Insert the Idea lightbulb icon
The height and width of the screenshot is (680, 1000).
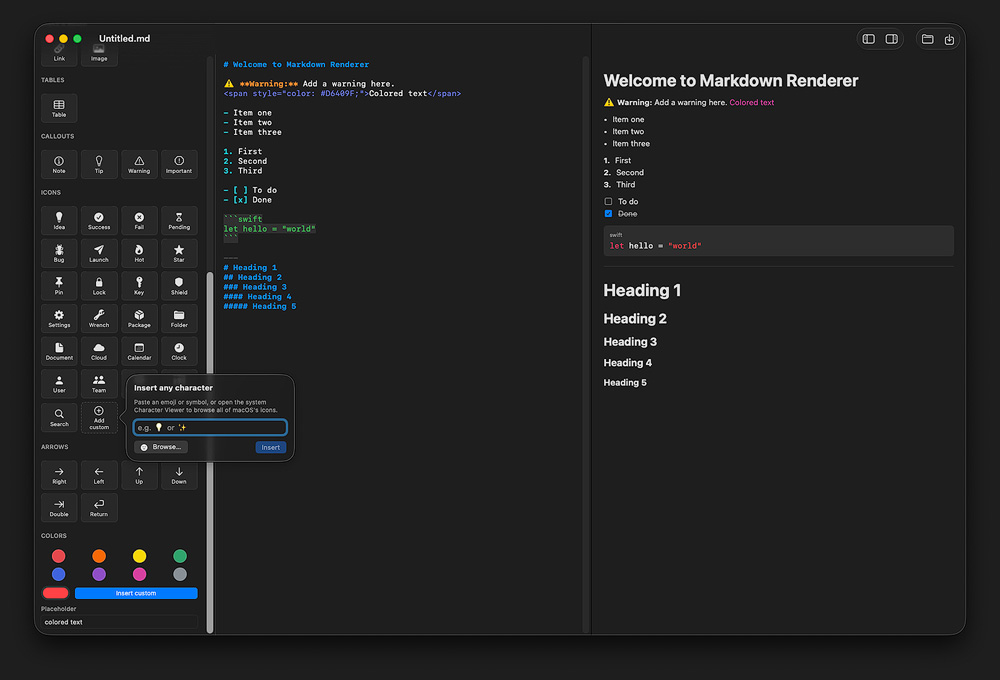(59, 220)
